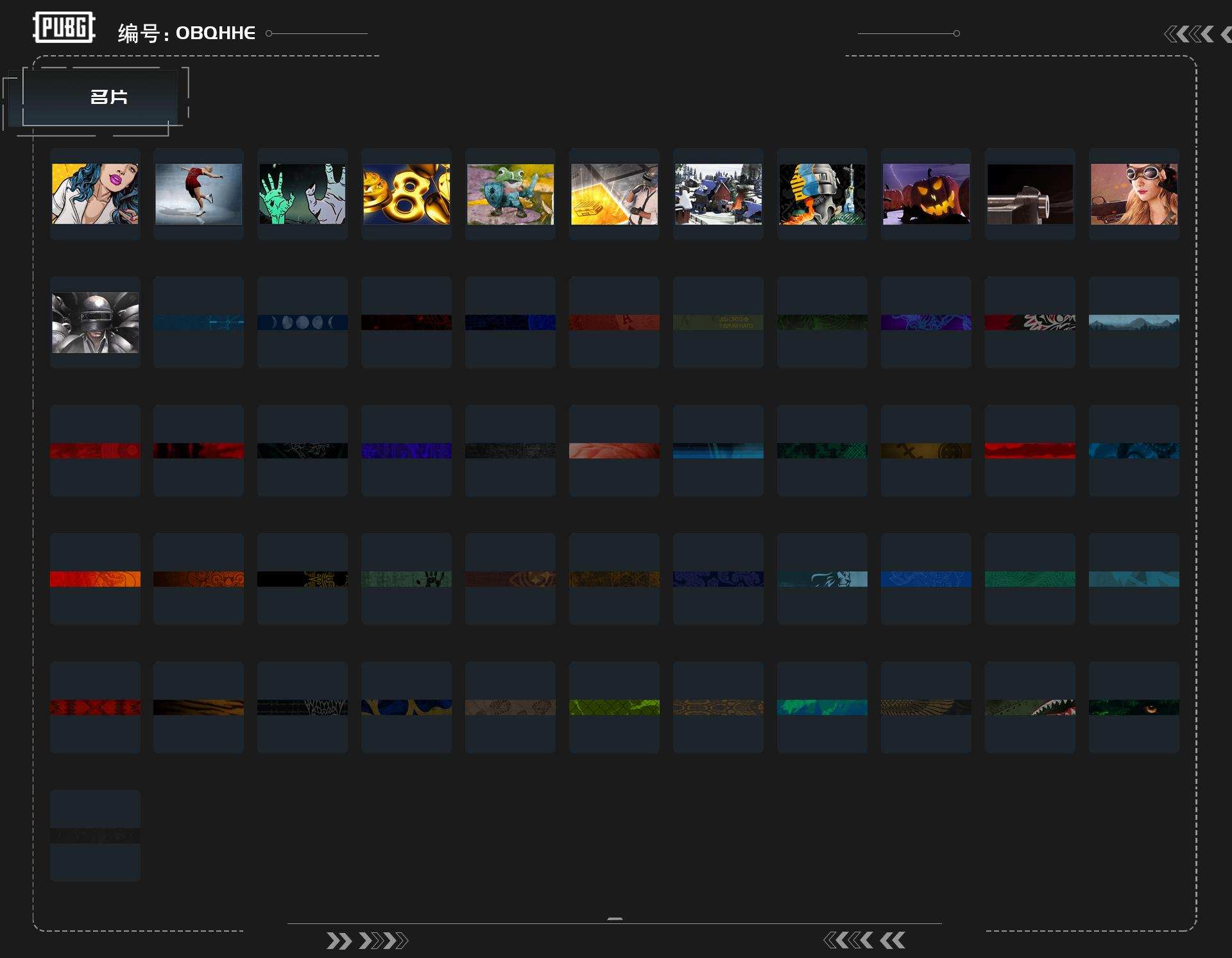
Task: Open the 名片 tab
Action: 100,97
